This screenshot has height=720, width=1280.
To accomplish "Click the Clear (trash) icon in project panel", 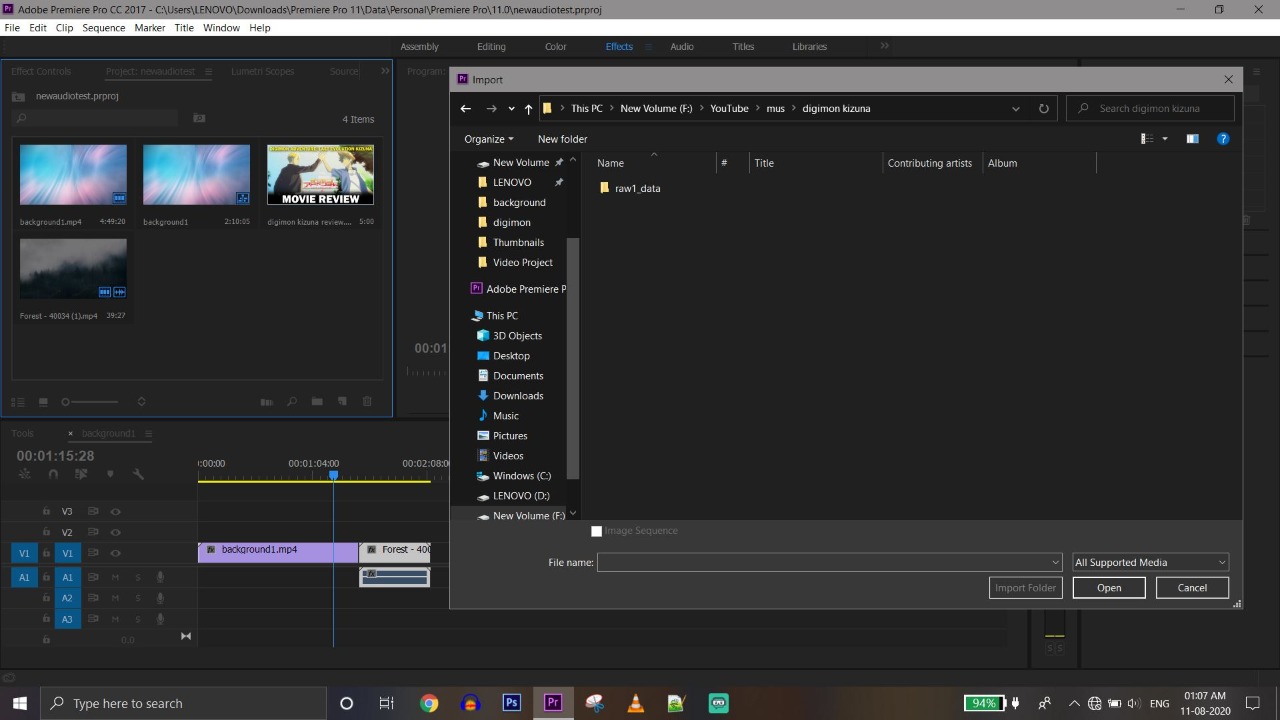I will (367, 402).
